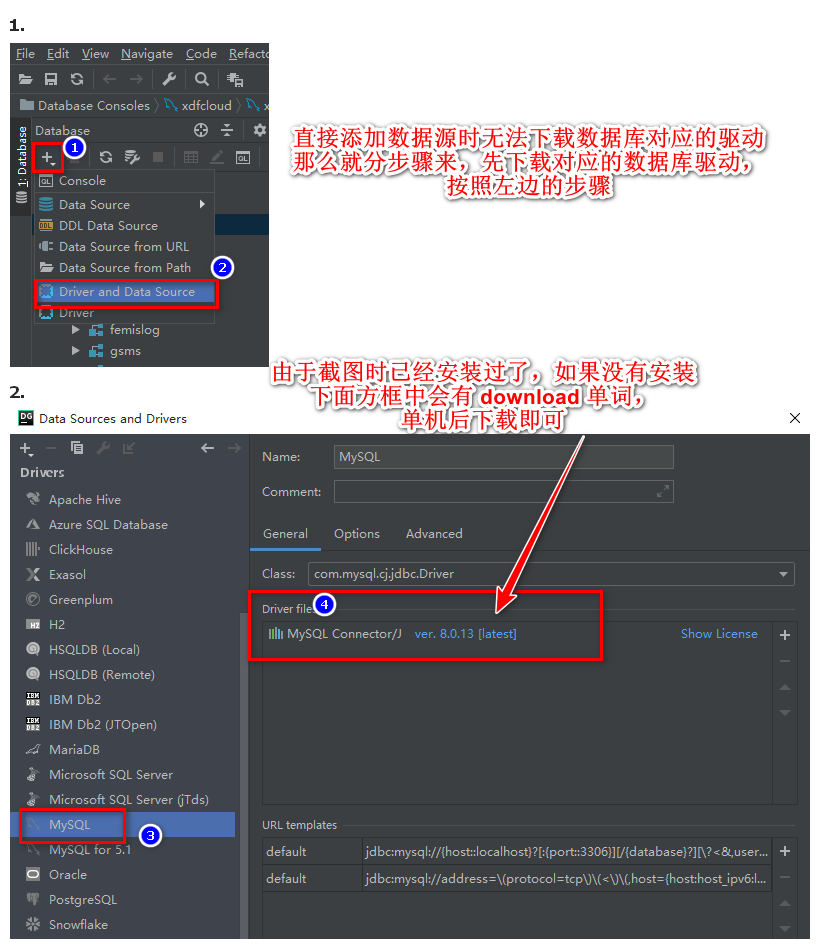Screen dimensions: 820x949
Task: Open the Navigate menu
Action: point(147,54)
